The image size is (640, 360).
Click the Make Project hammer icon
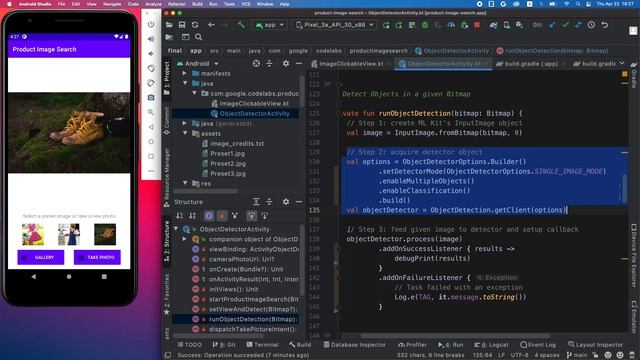tap(241, 25)
